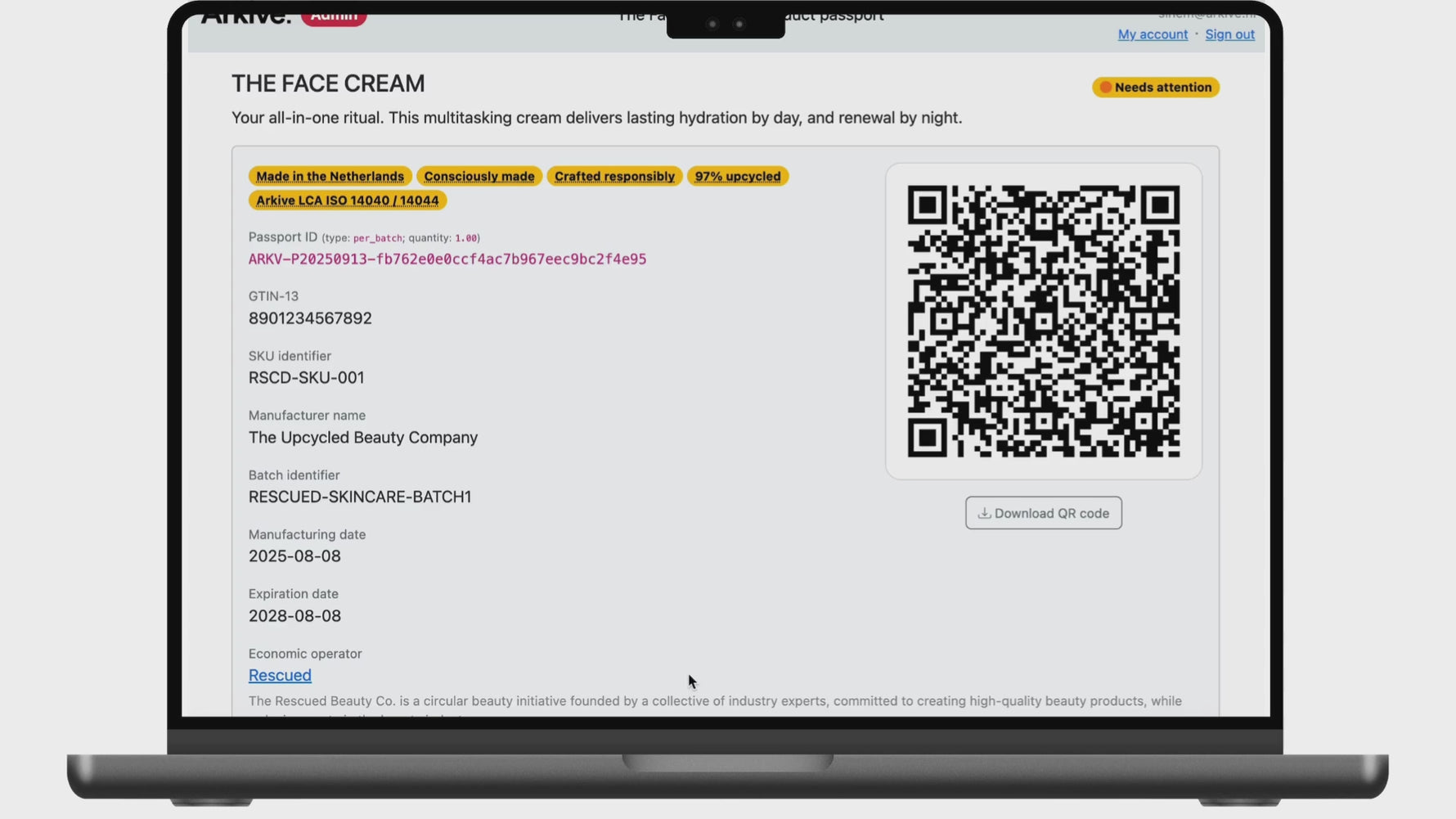Select the Made in the Netherlands tag
This screenshot has height=819, width=1456.
[330, 176]
